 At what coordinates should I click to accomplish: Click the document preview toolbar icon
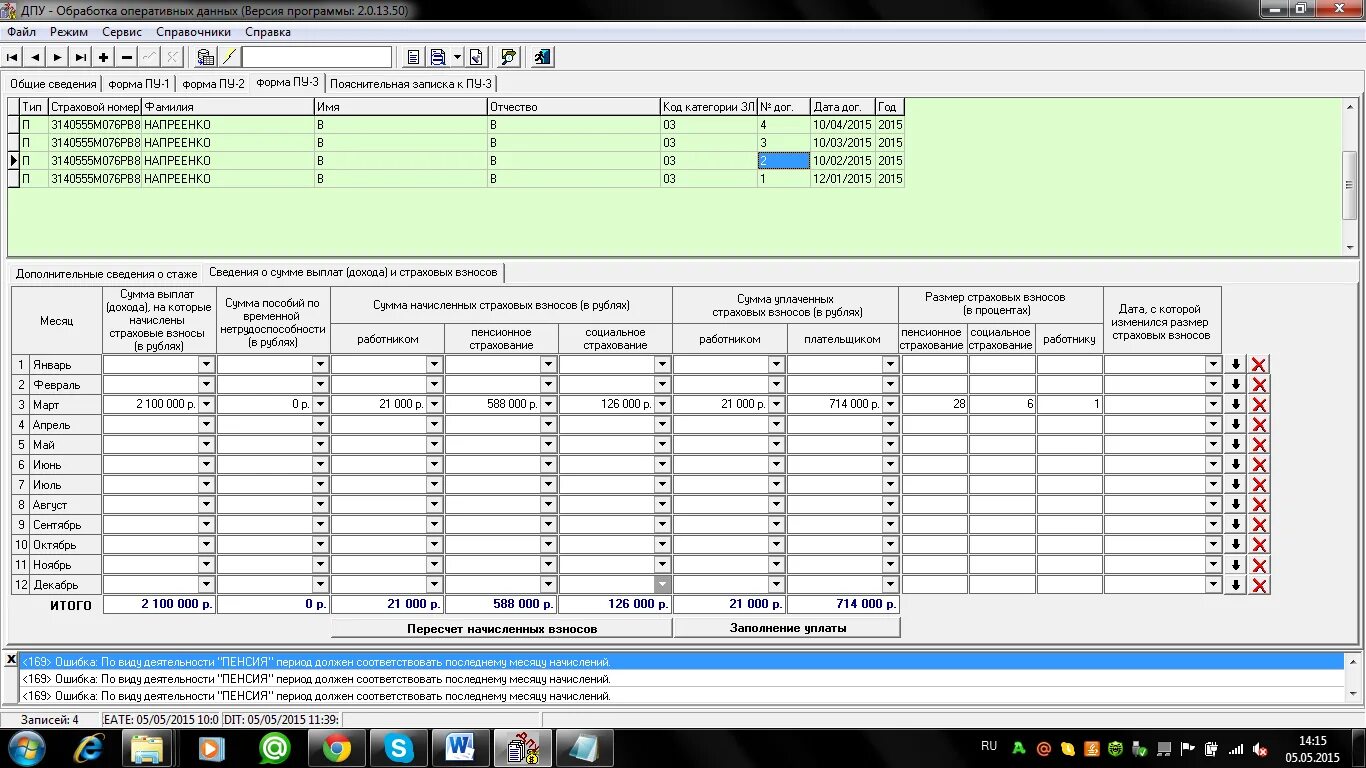pos(476,57)
